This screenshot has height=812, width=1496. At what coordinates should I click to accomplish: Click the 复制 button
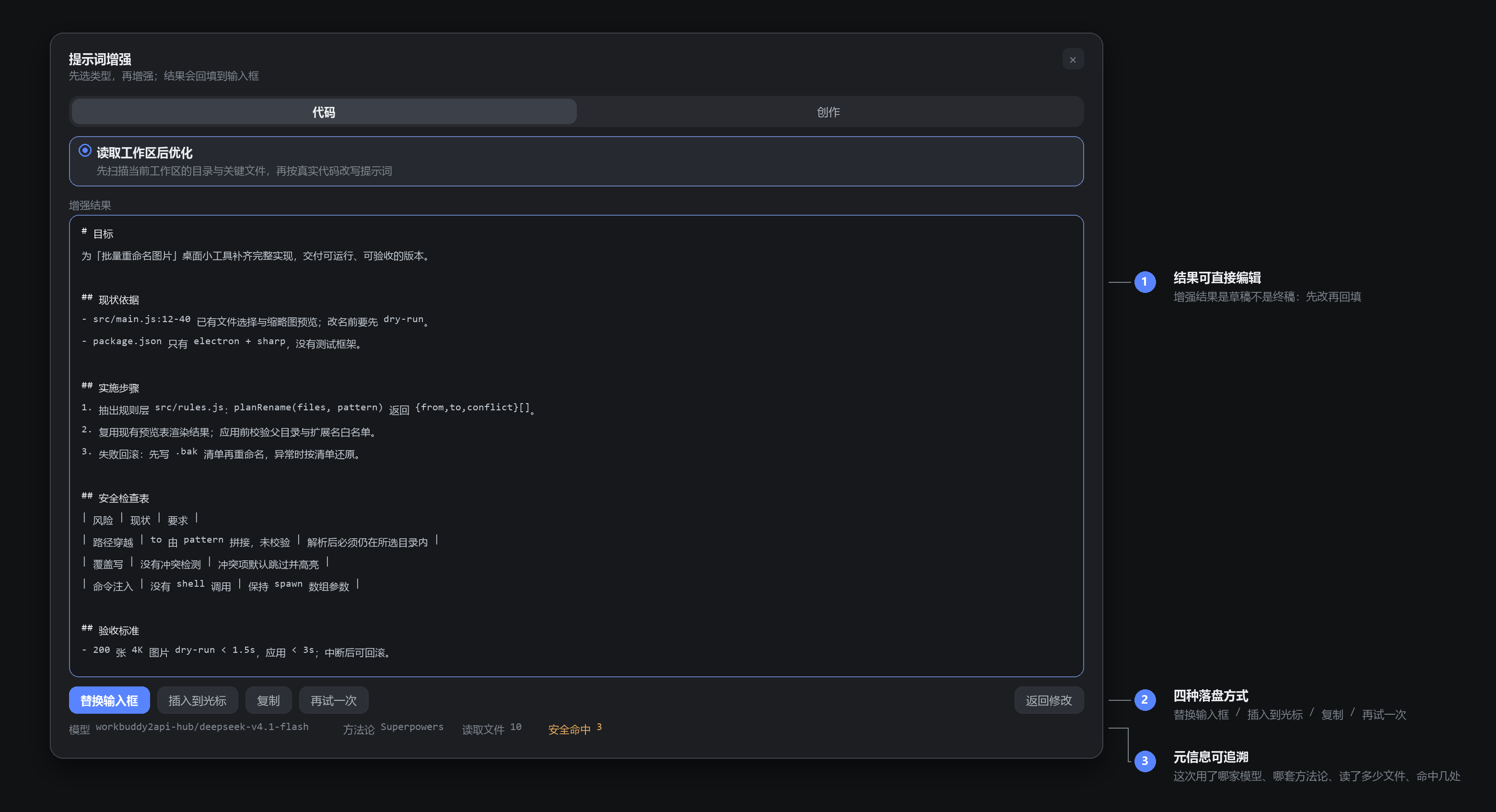pyautogui.click(x=269, y=700)
